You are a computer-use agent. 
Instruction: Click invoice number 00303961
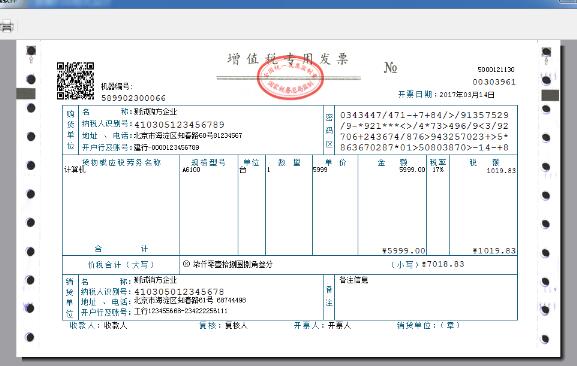point(494,82)
